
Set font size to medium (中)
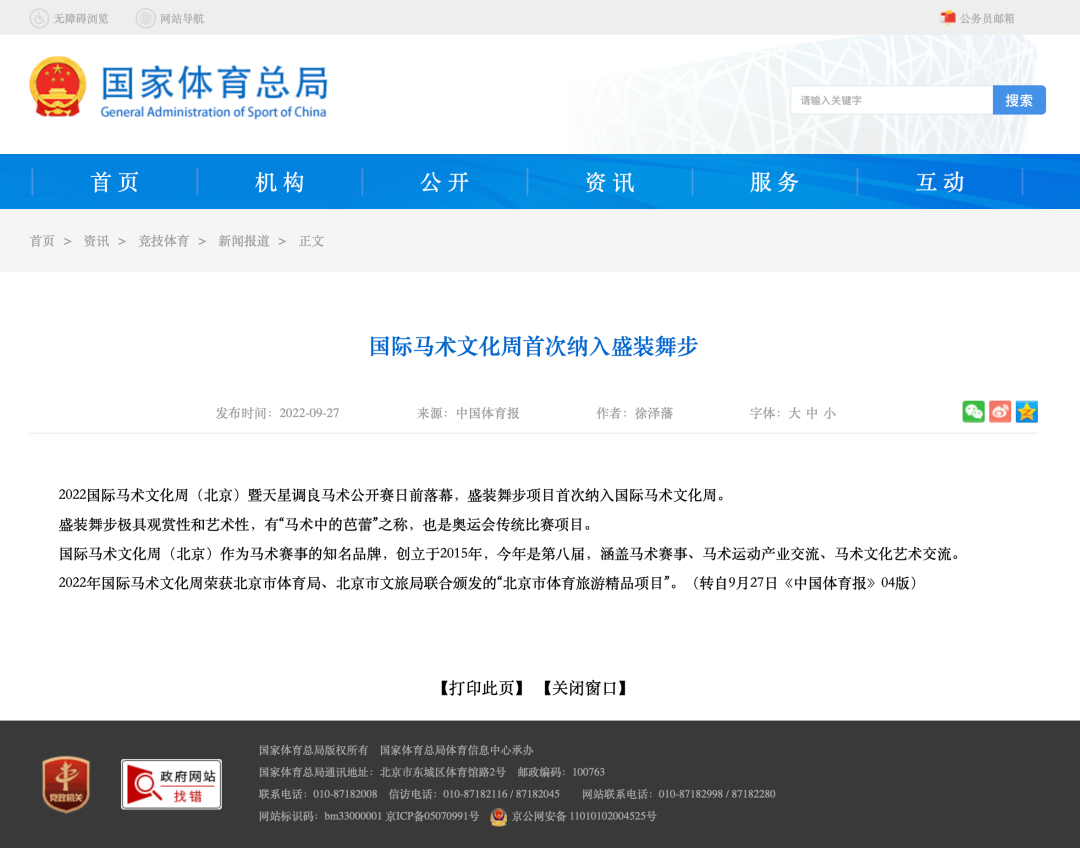[812, 413]
